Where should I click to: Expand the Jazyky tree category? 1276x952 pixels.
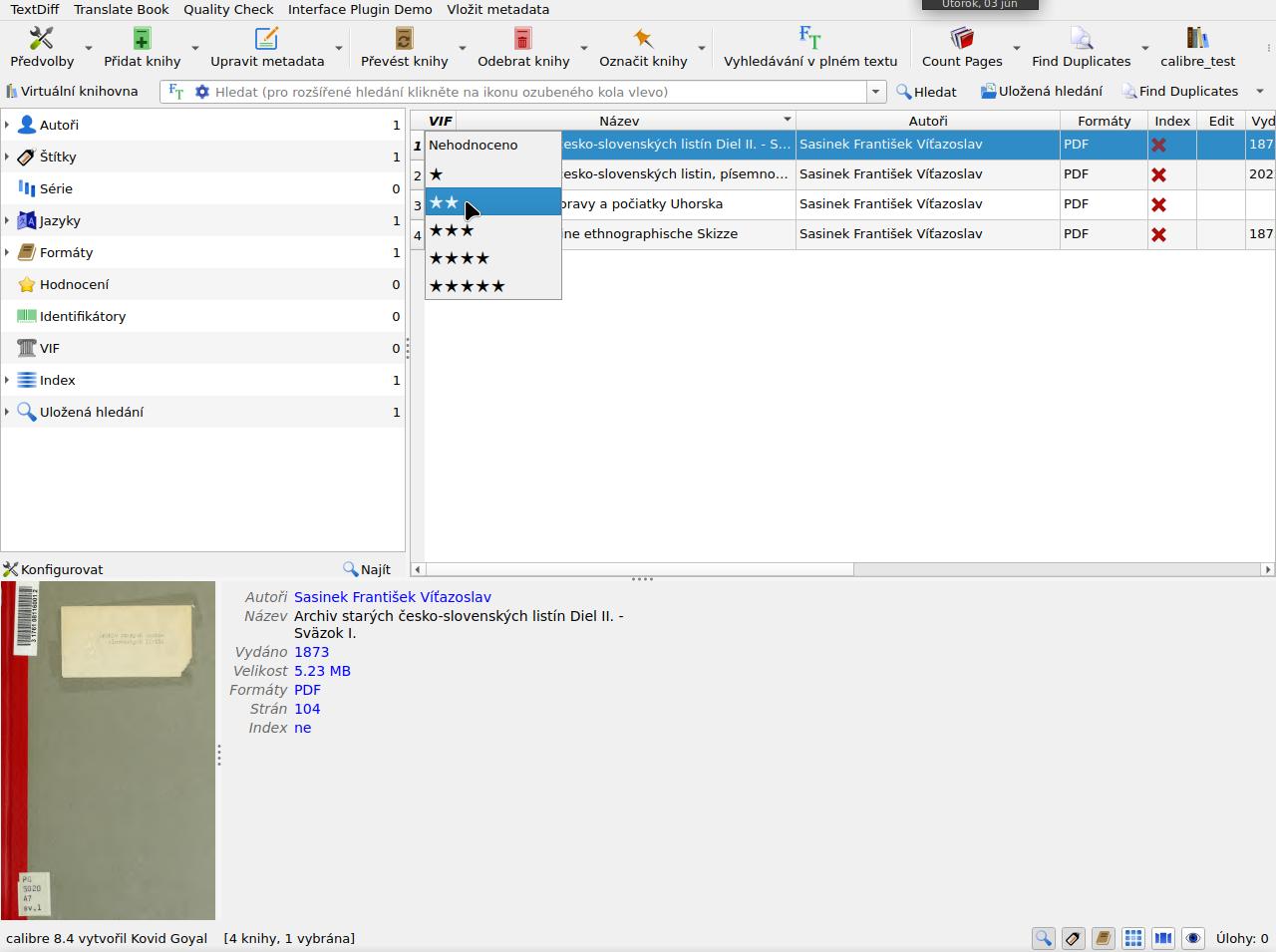(x=7, y=220)
